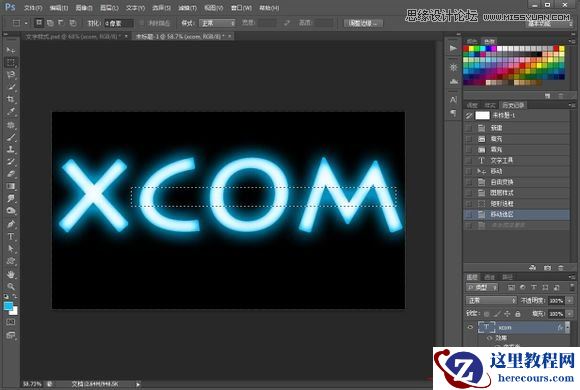Select the Eraser tool
The image size is (580, 390).
(10, 174)
